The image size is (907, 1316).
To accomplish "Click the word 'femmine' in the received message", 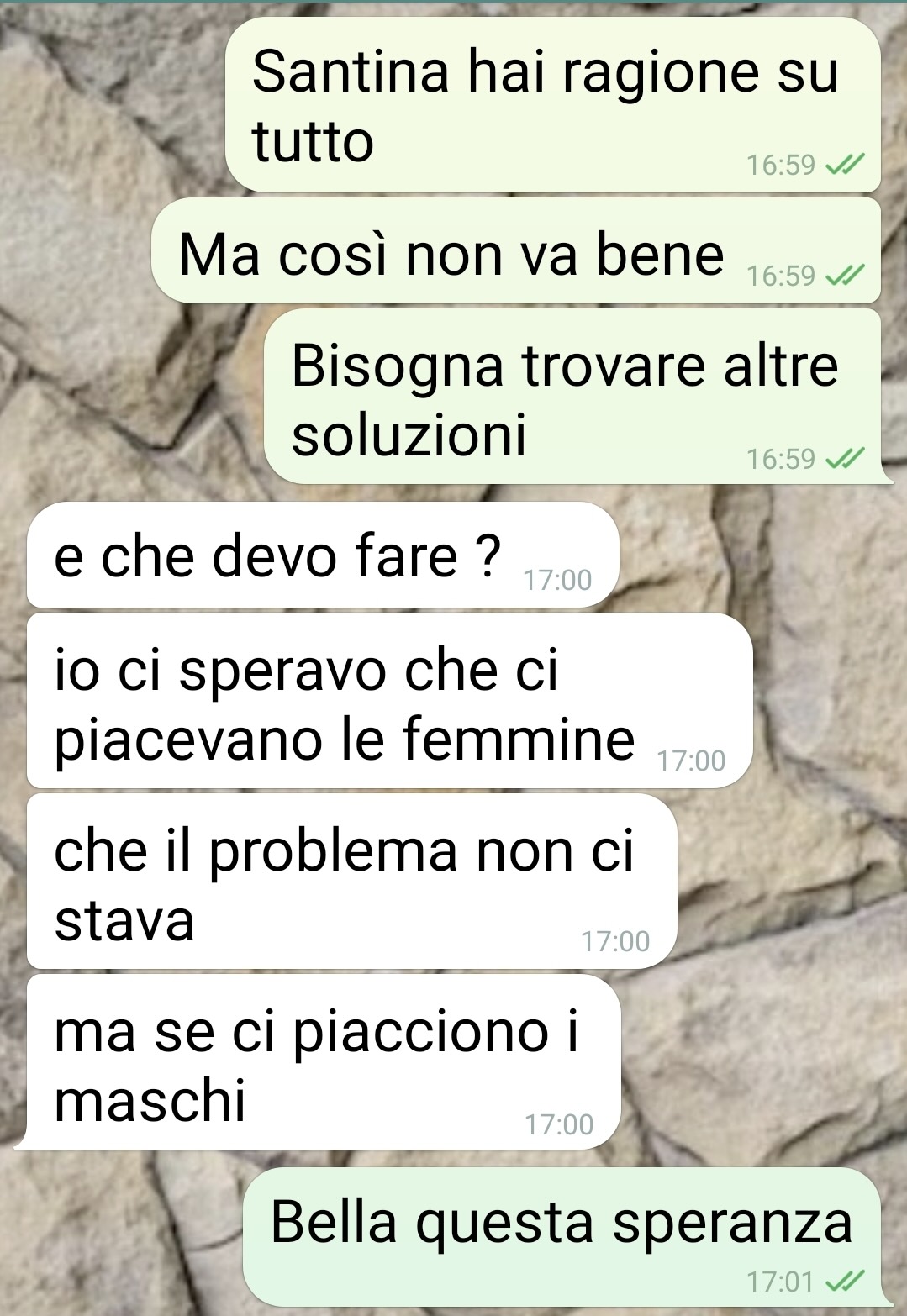I will (x=518, y=740).
